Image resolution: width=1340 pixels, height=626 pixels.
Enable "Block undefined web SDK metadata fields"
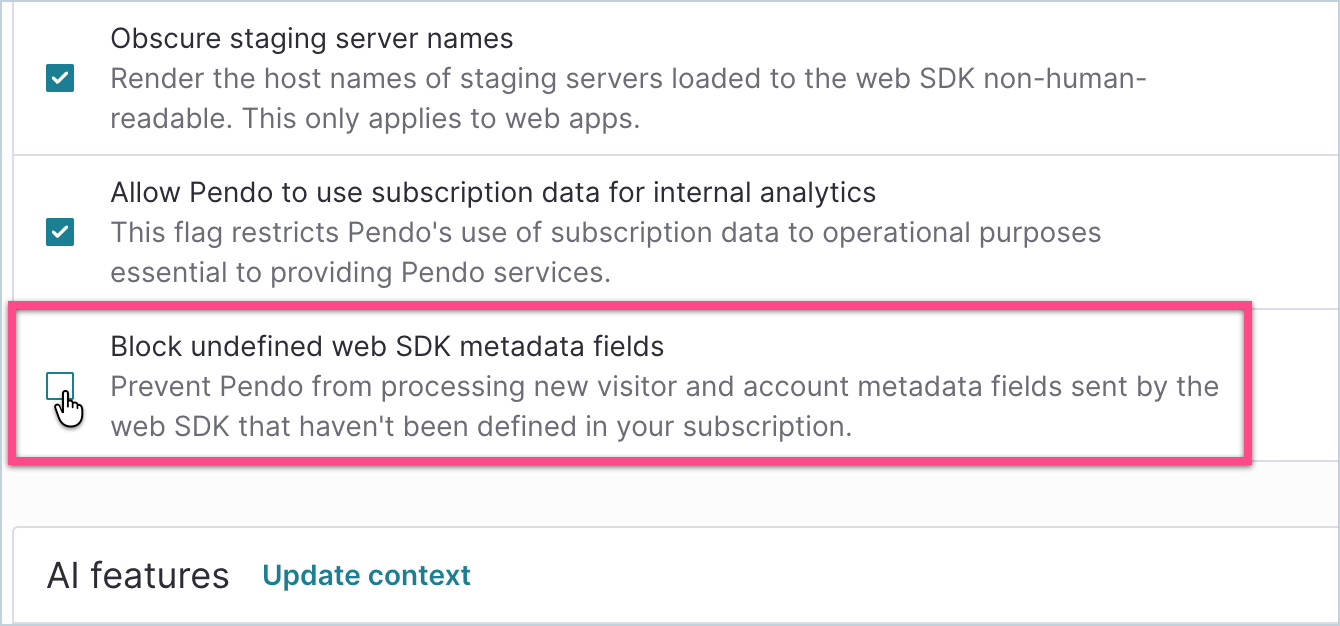(x=60, y=386)
